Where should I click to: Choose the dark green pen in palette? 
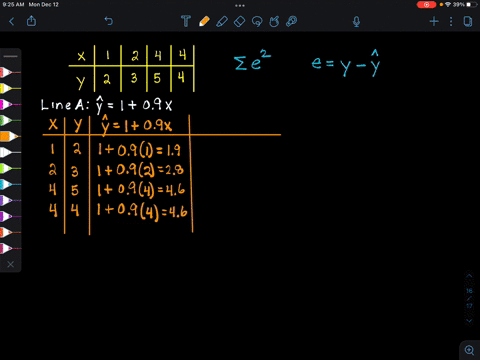[10, 120]
